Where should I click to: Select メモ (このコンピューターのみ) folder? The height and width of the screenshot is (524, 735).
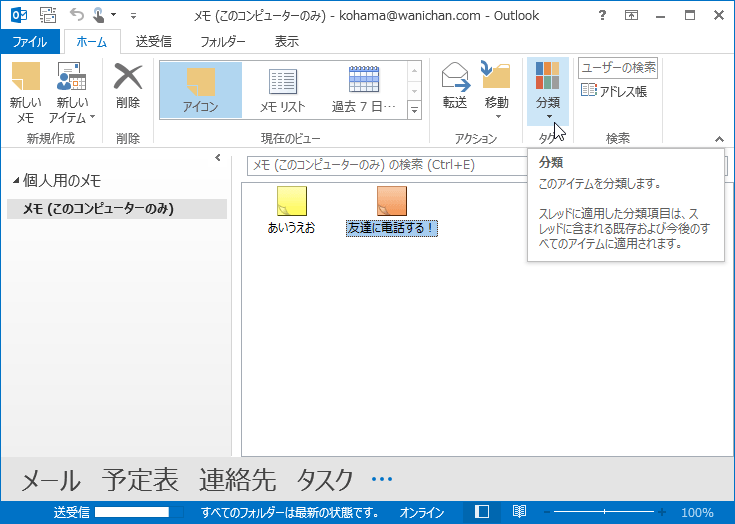tap(117, 209)
